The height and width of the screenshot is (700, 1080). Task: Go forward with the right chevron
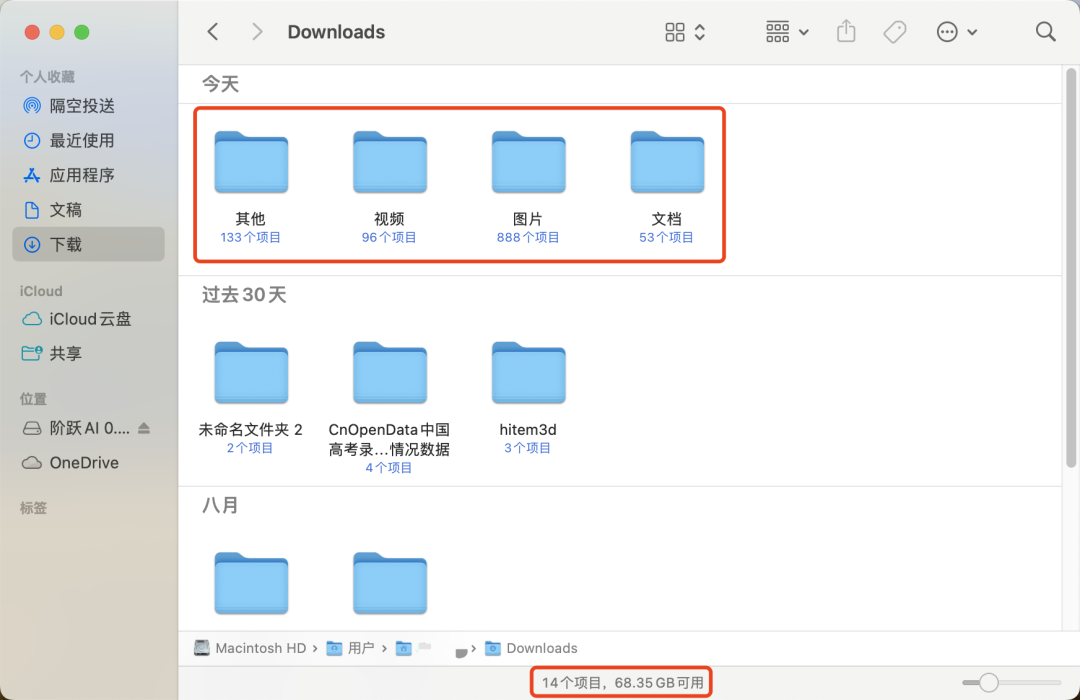coord(257,32)
